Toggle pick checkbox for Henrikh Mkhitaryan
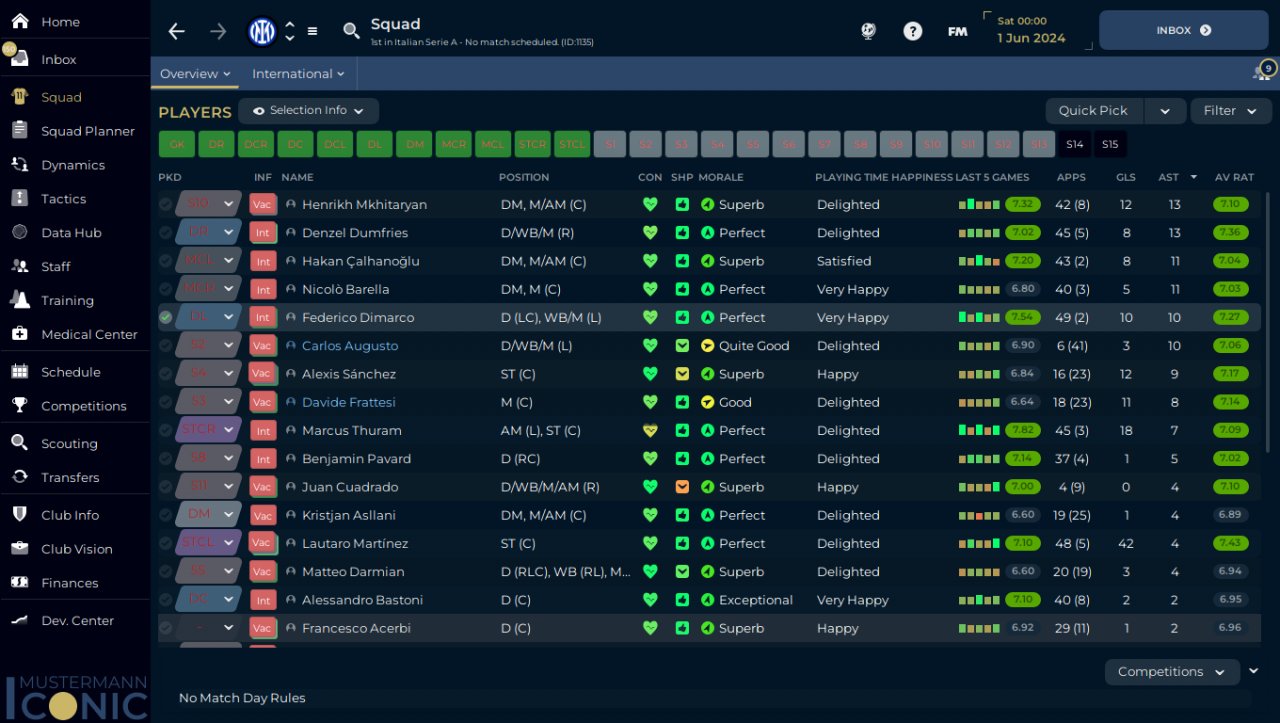The image size is (1280, 723). [x=165, y=204]
